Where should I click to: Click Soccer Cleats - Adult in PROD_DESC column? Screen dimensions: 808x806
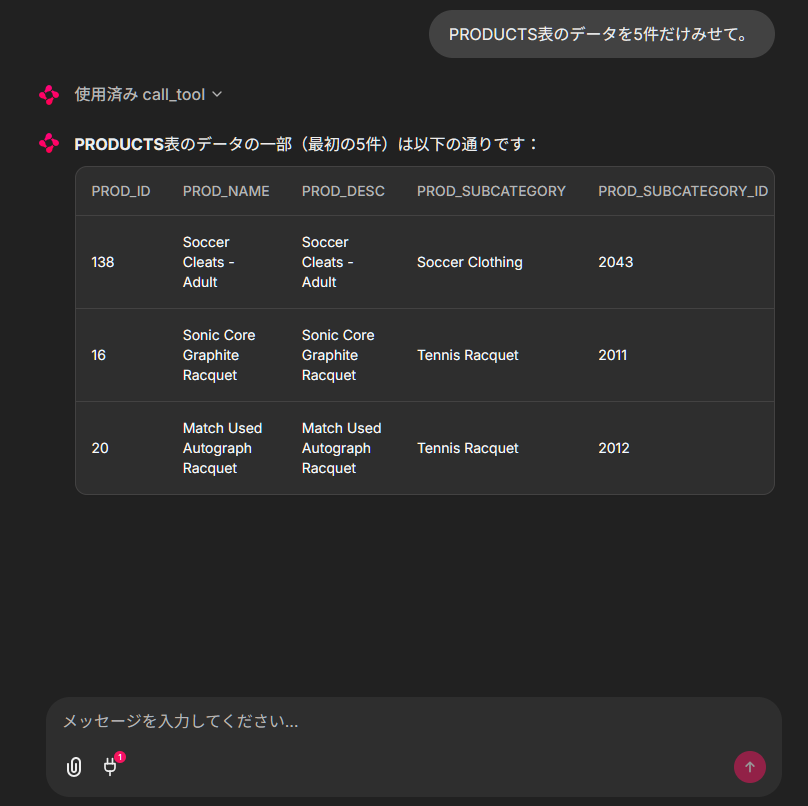[328, 262]
